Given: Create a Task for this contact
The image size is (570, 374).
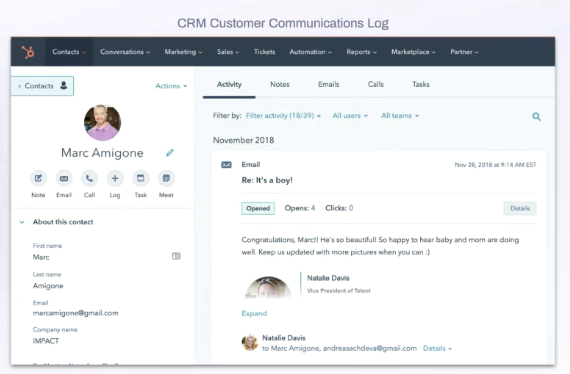Looking at the screenshot, I should point(140,178).
